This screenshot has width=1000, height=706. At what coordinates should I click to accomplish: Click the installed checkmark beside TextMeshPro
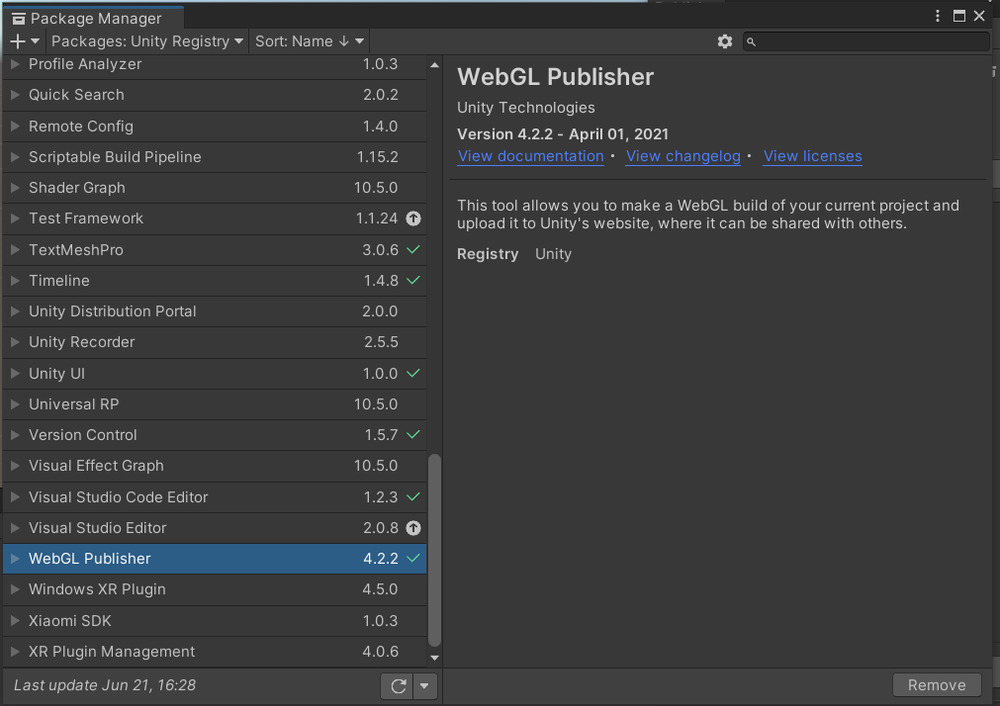click(413, 250)
